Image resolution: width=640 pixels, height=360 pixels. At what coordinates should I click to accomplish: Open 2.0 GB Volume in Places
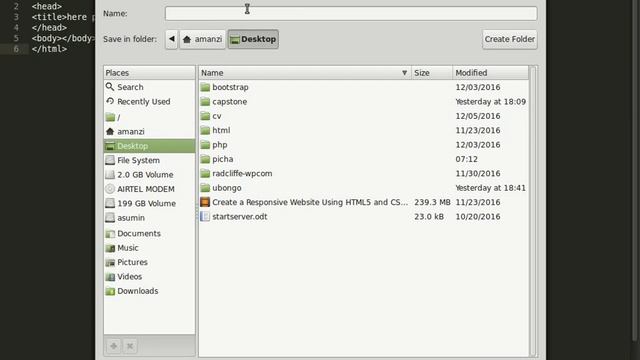[x=149, y=175]
